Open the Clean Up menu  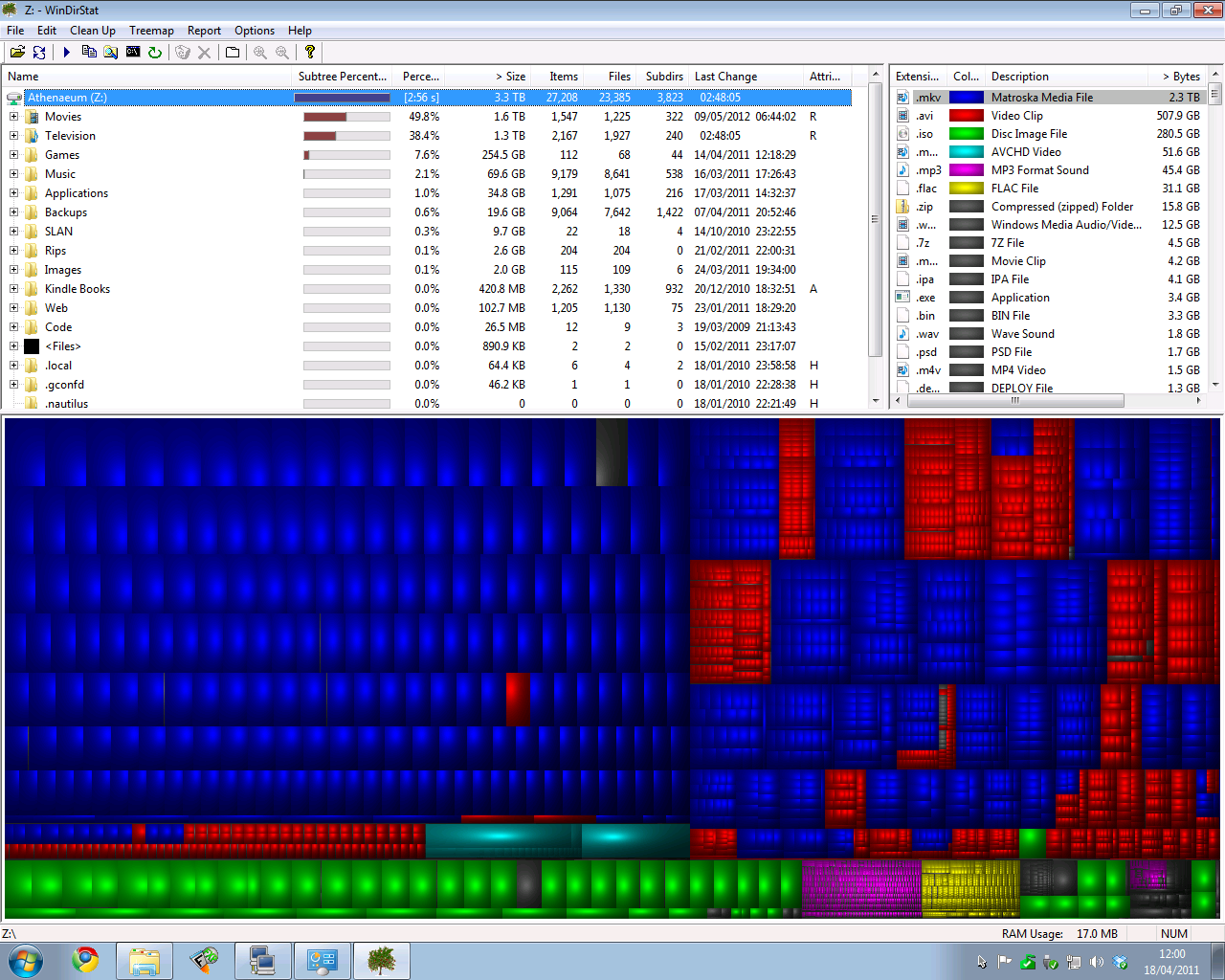coord(93,31)
